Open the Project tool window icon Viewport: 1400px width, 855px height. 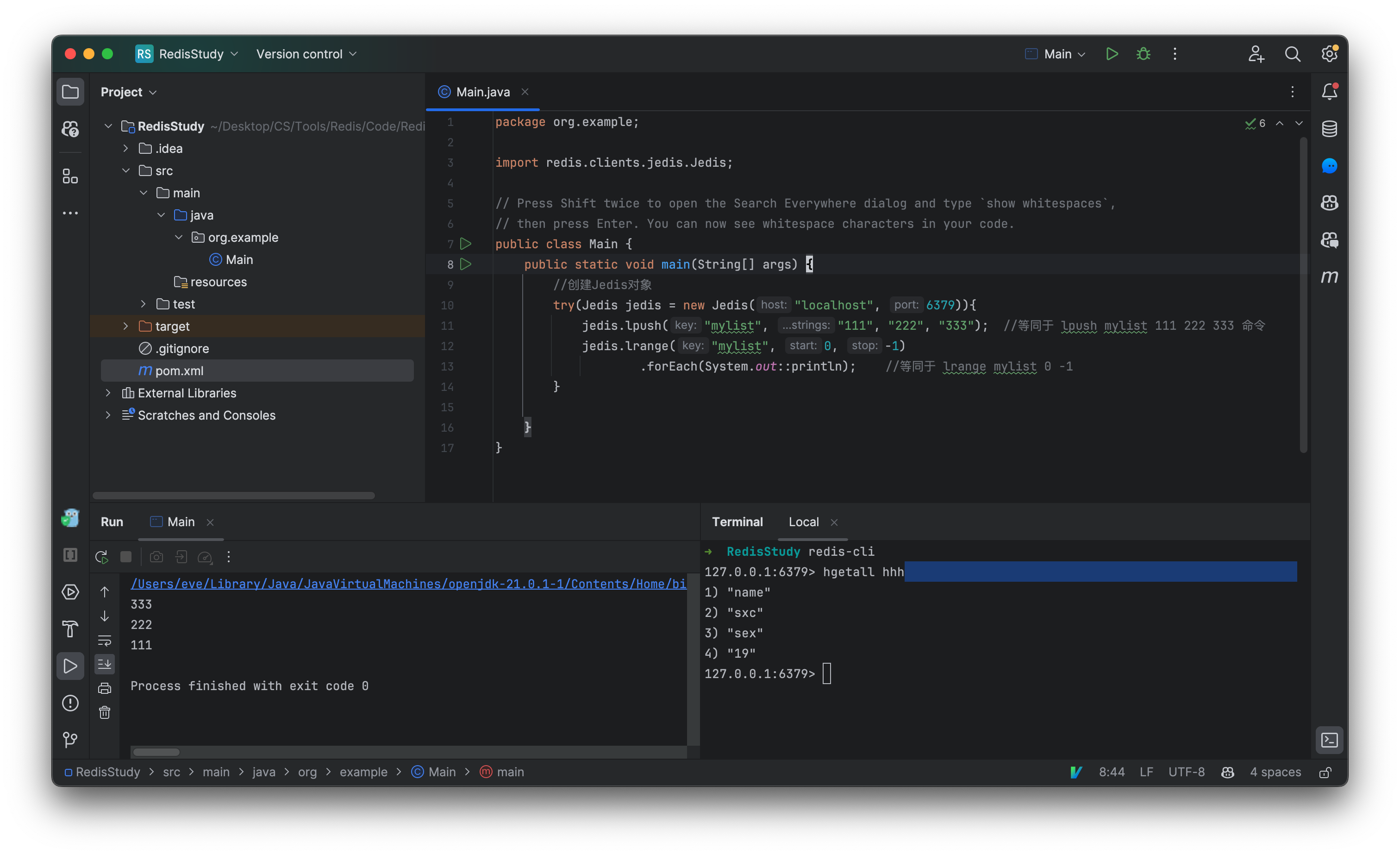(70, 92)
